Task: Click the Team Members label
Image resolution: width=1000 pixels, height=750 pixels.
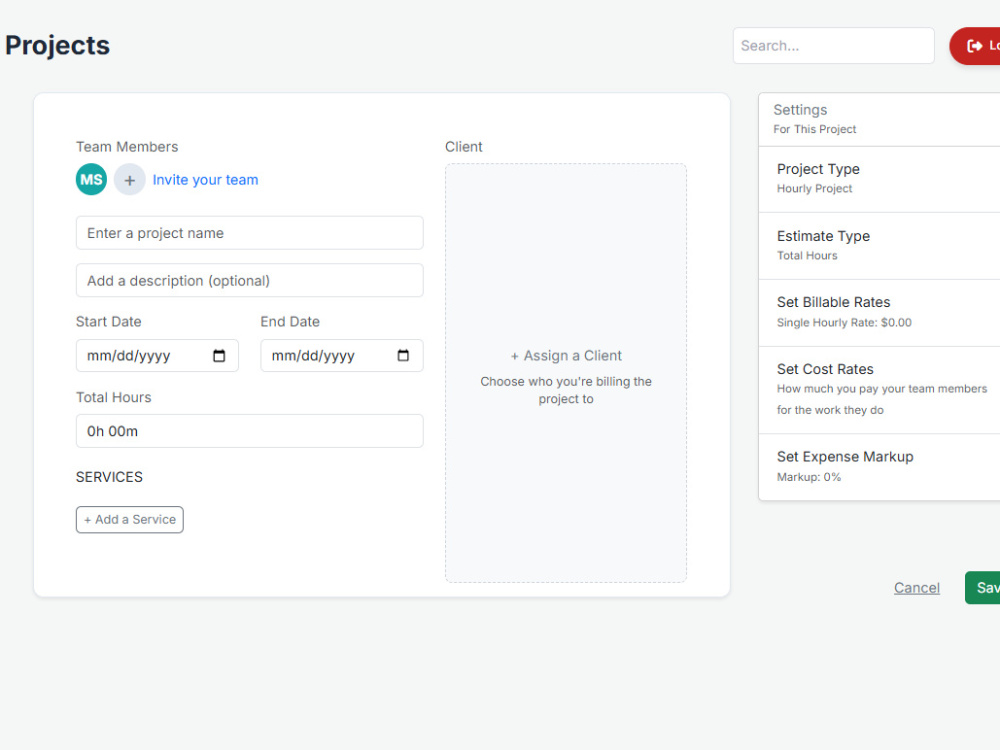Action: pos(127,147)
